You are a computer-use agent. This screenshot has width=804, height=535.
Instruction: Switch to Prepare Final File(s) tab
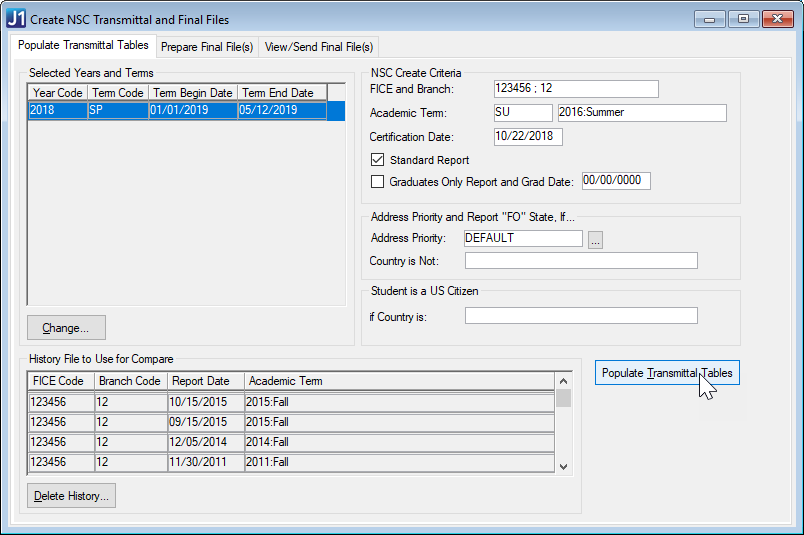pyautogui.click(x=208, y=47)
